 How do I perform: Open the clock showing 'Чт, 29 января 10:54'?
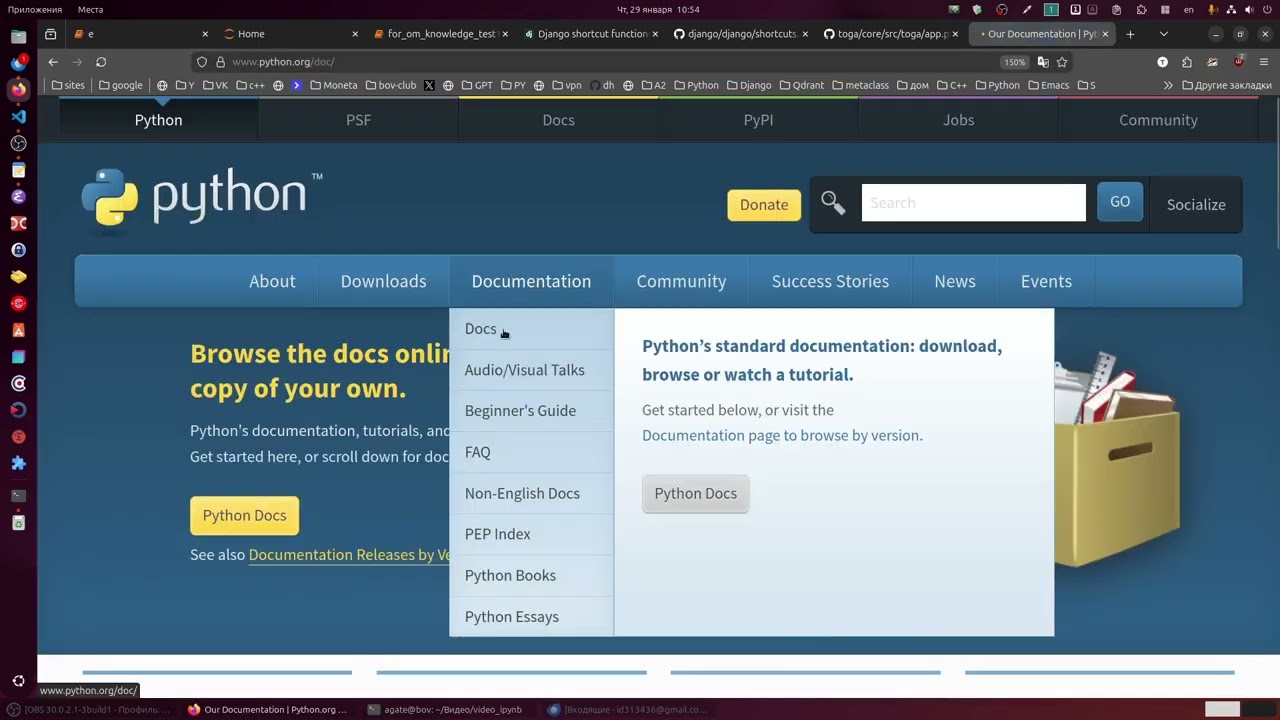click(x=658, y=9)
